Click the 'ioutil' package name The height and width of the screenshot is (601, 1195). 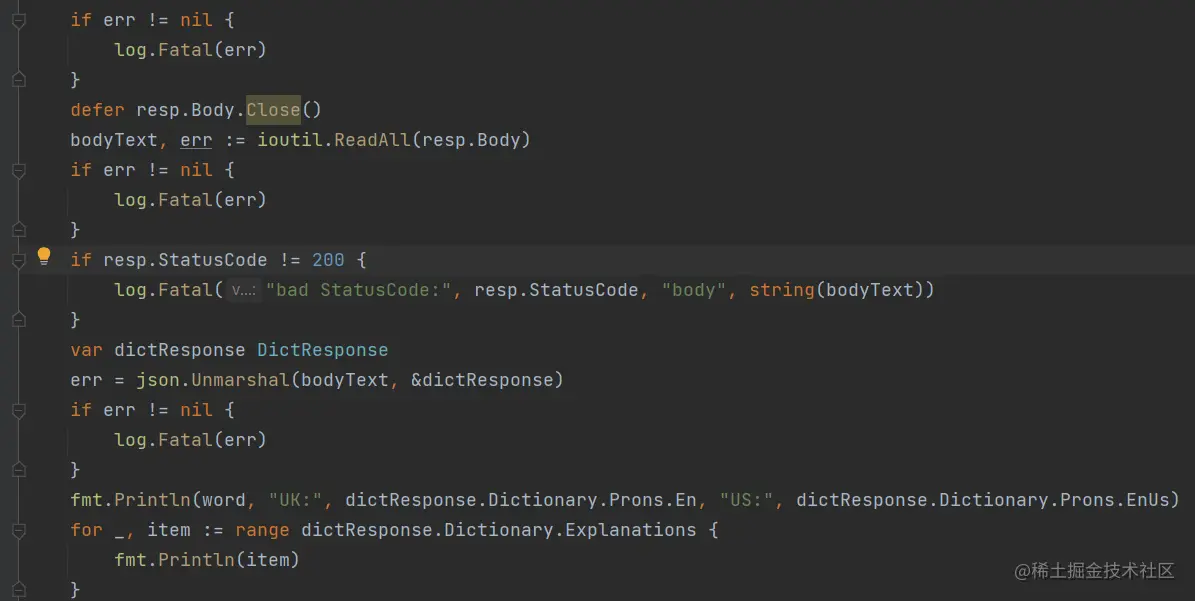click(290, 140)
